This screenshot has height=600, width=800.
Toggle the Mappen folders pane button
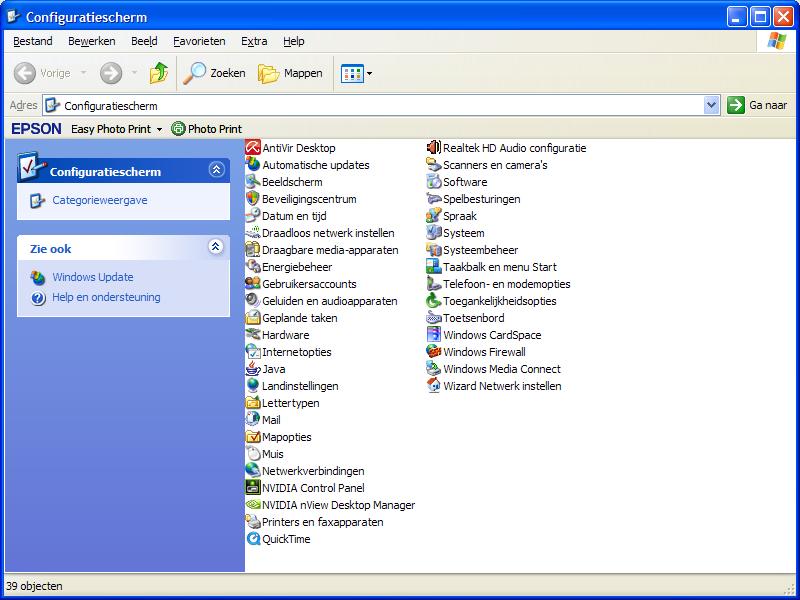click(x=290, y=73)
